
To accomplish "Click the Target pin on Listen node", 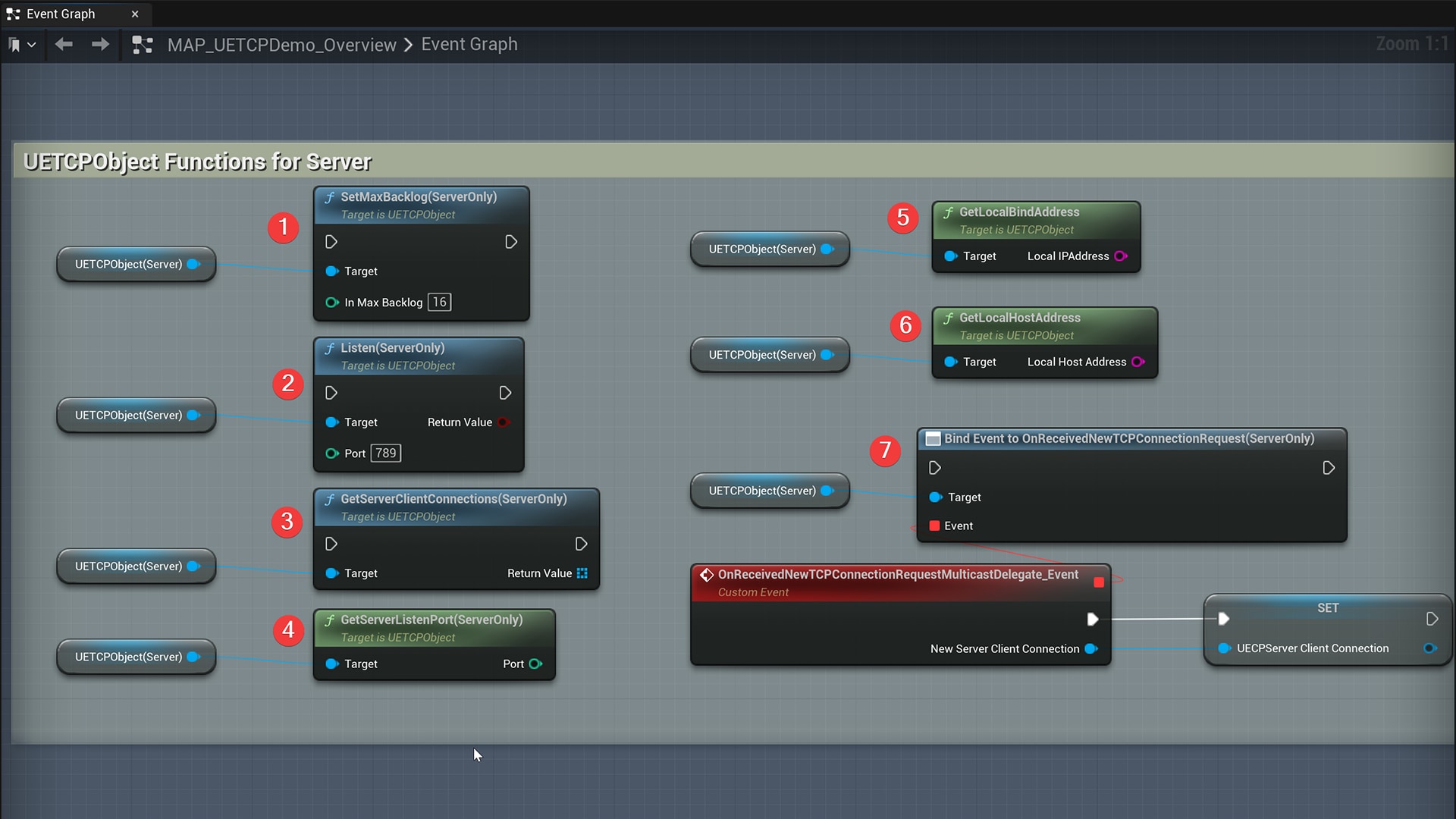I will (331, 422).
